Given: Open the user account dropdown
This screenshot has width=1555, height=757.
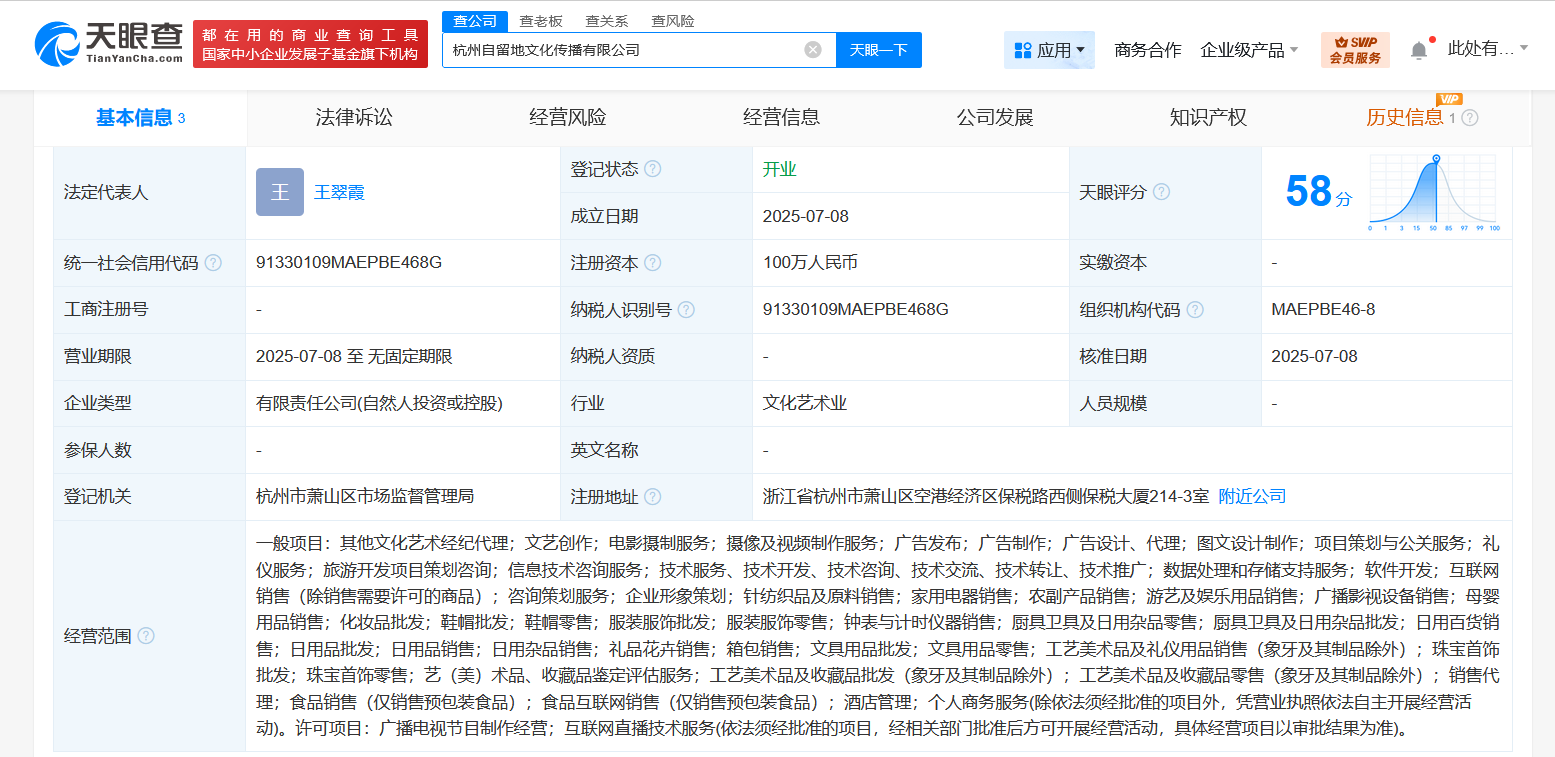Looking at the screenshot, I should [1488, 49].
